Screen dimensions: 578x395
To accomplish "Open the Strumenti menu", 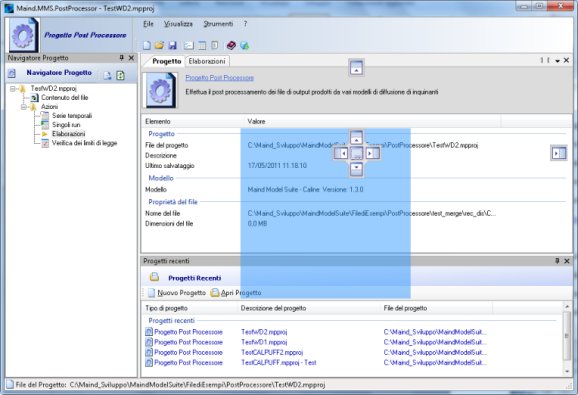I will 218,24.
